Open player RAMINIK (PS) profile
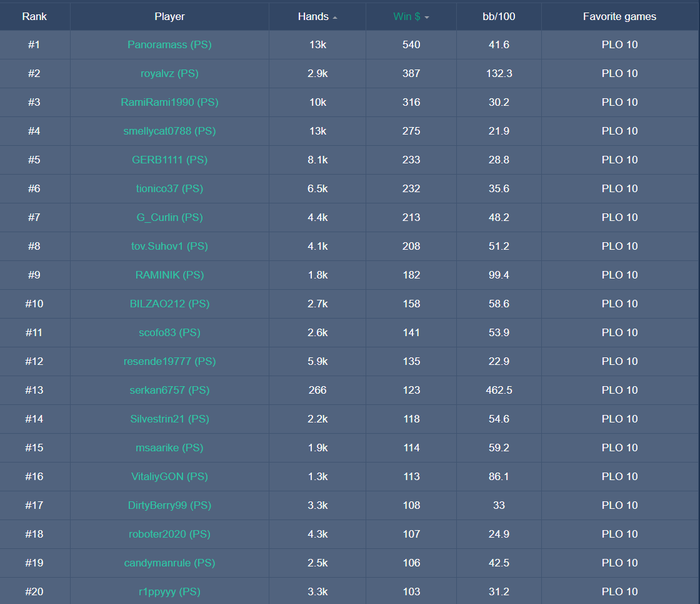Image resolution: width=700 pixels, height=604 pixels. 170,275
